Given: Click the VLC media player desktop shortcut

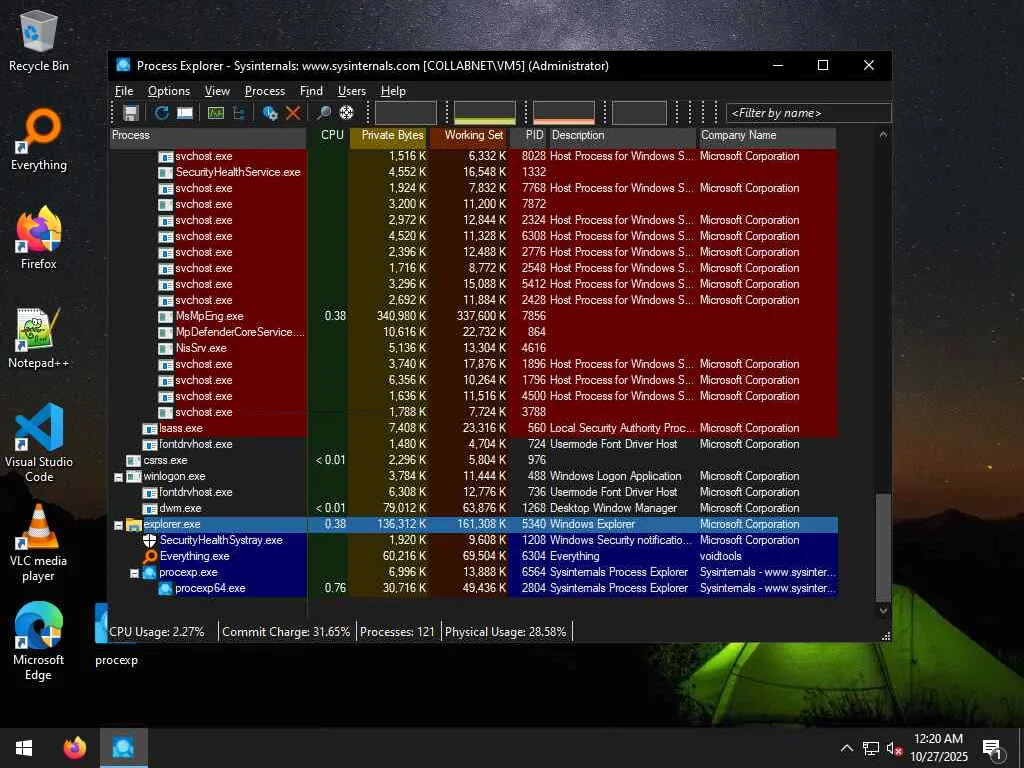Looking at the screenshot, I should (39, 543).
